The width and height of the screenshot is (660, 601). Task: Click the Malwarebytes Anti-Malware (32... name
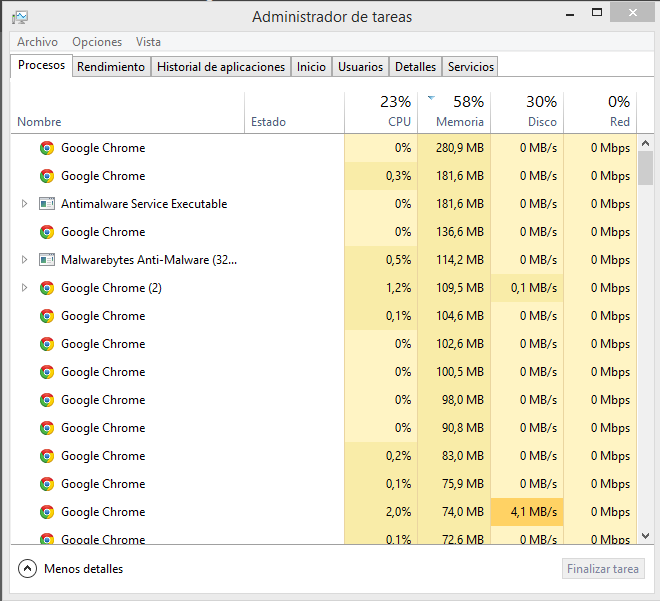tap(149, 260)
